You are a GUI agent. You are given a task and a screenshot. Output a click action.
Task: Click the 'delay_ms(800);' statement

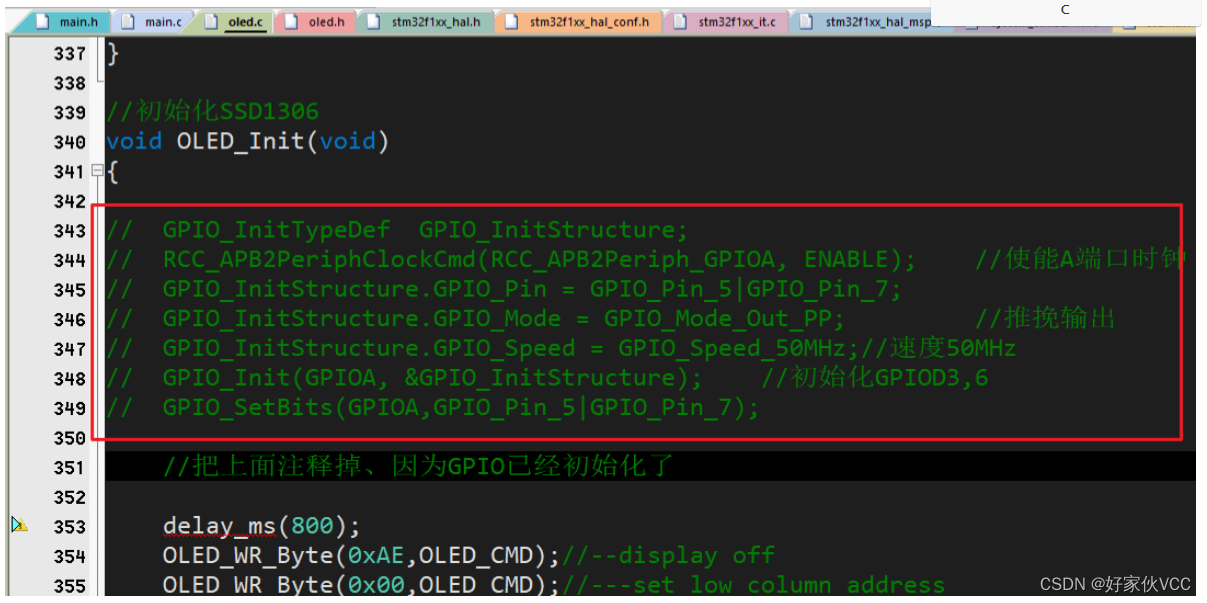(x=261, y=526)
